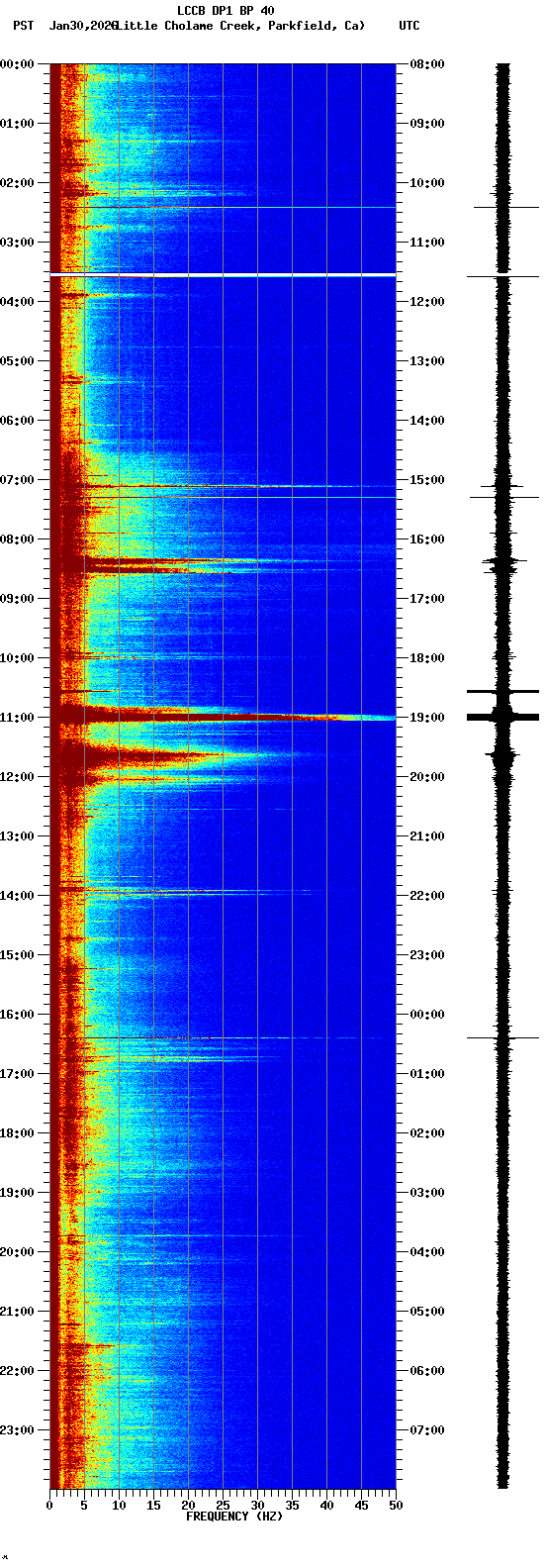This screenshot has width=546, height=1568.
Task: Click the white data gap band after 03:00
Action: click(x=223, y=274)
